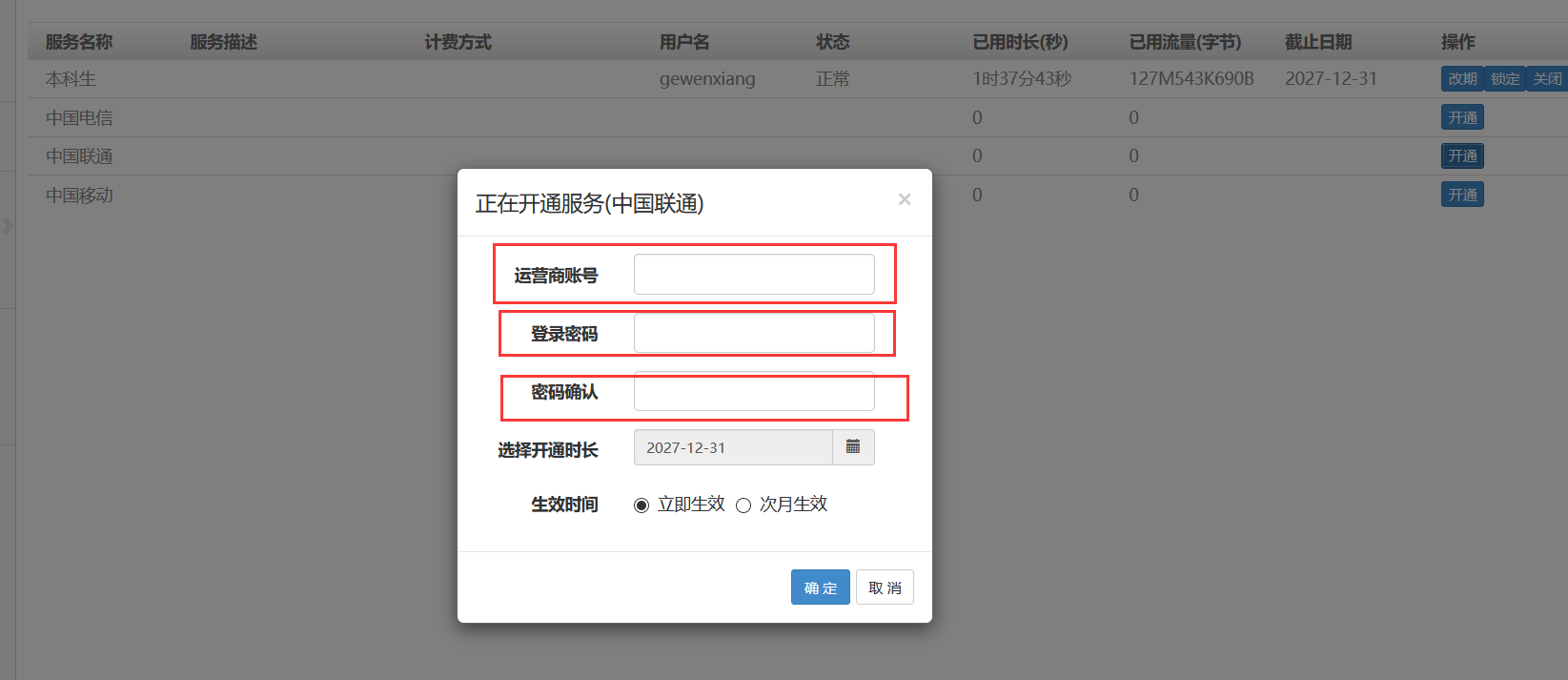Click the 服务名称 column header
This screenshot has width=1568, height=680.
(x=79, y=42)
